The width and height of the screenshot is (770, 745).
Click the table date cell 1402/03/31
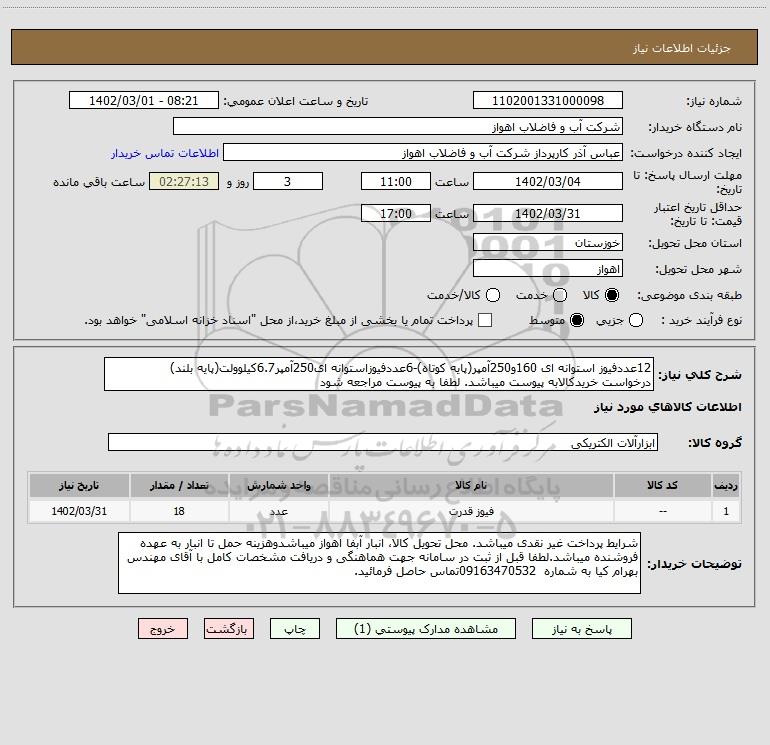(x=79, y=511)
